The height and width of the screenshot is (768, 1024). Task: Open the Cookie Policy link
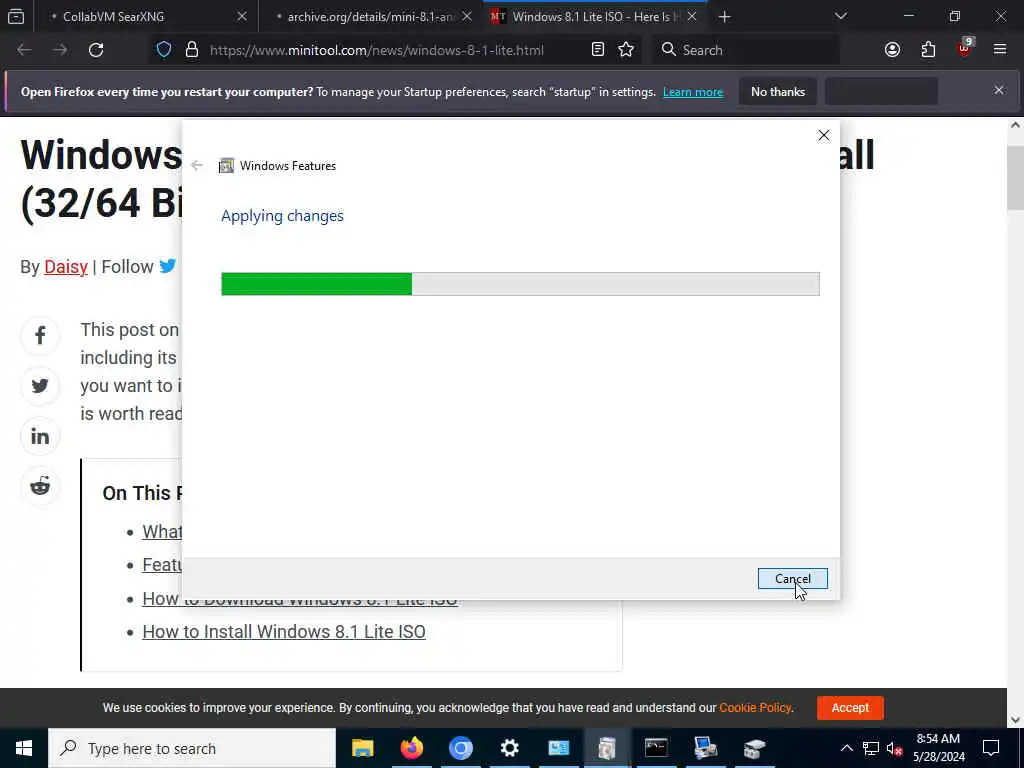coord(755,708)
